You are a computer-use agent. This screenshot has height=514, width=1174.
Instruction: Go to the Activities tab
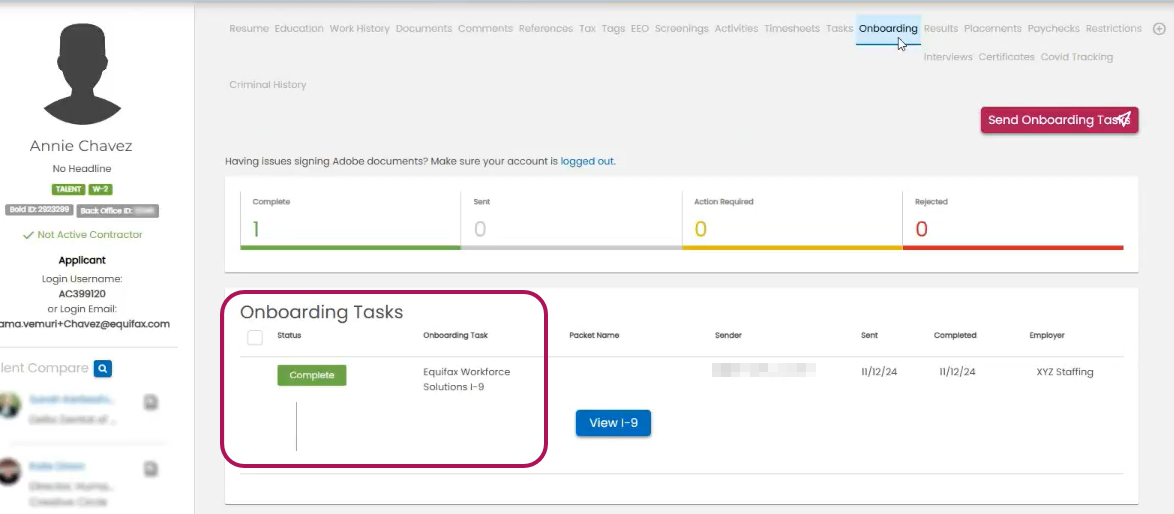(x=736, y=28)
